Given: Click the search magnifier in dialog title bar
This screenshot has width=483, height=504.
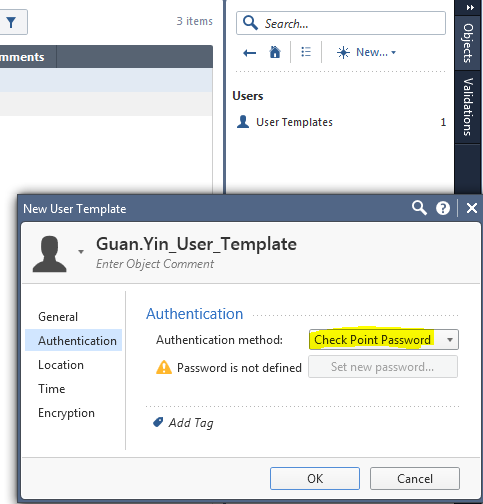Looking at the screenshot, I should click(x=419, y=208).
